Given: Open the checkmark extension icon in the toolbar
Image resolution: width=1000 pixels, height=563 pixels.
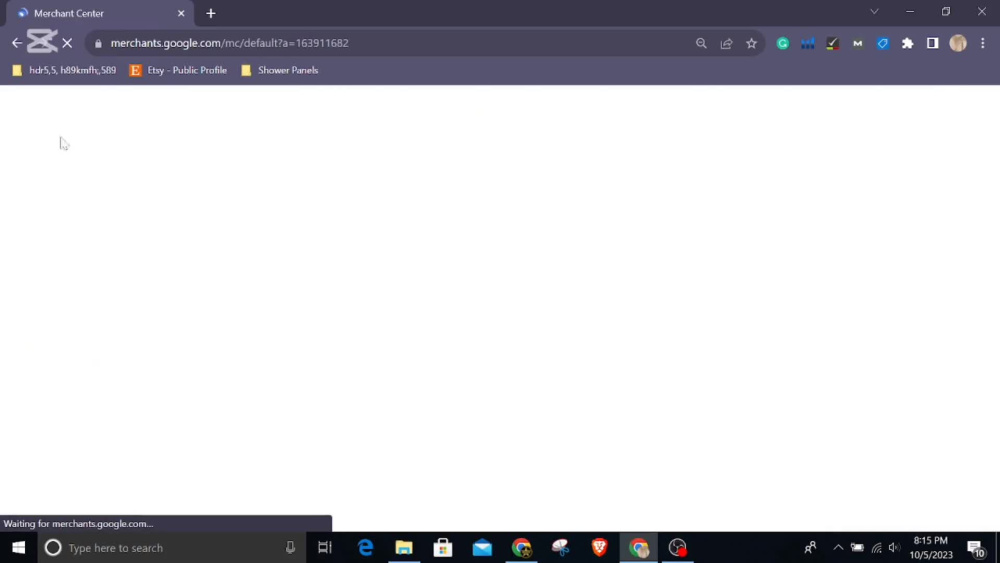Looking at the screenshot, I should 832,43.
